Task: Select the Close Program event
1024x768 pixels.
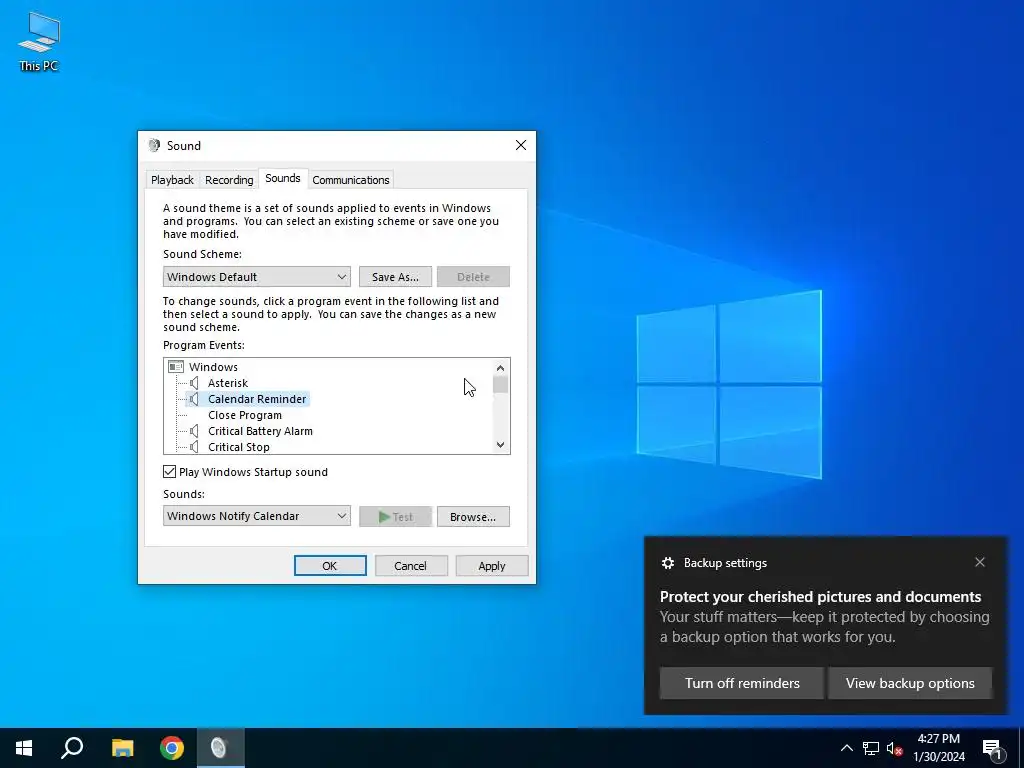Action: pyautogui.click(x=245, y=415)
